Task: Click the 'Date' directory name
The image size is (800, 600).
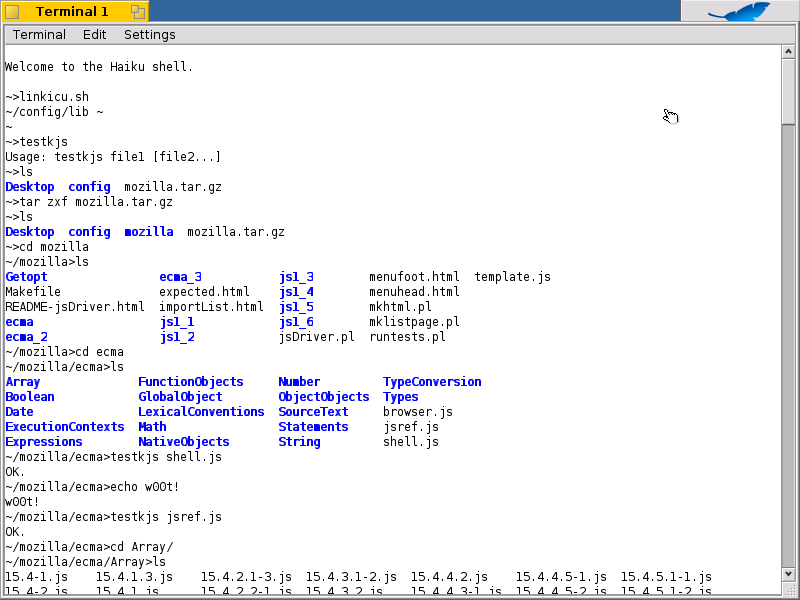Action: click(x=19, y=412)
